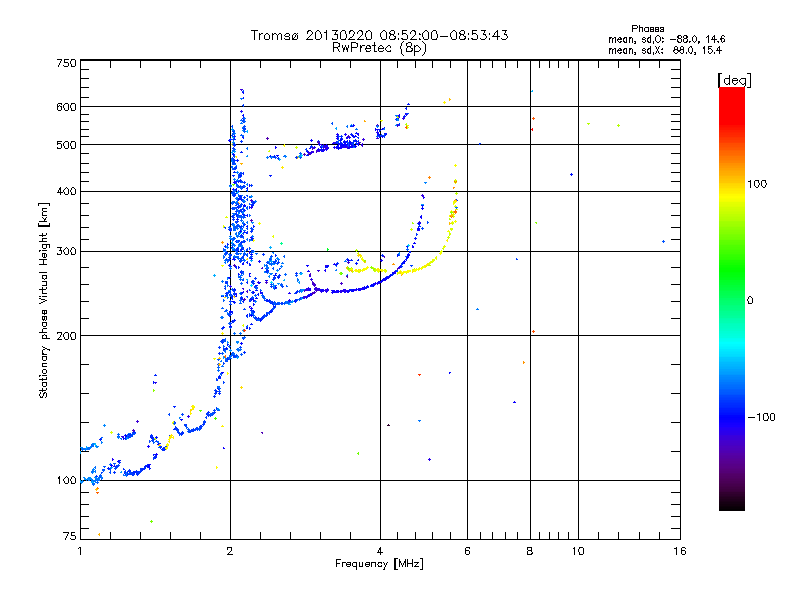The height and width of the screenshot is (600, 800).
Task: Click the "[deg]" colorbar unit label
Action: pos(734,80)
